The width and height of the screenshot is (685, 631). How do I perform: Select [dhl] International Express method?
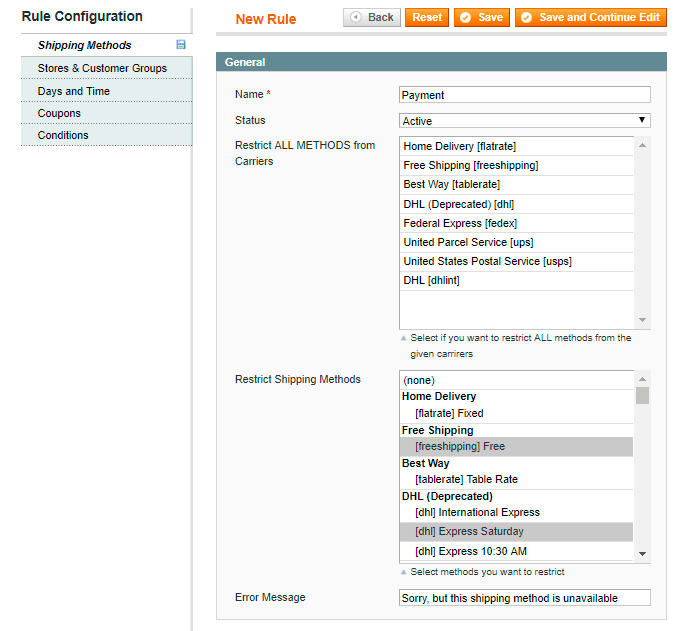pos(477,513)
